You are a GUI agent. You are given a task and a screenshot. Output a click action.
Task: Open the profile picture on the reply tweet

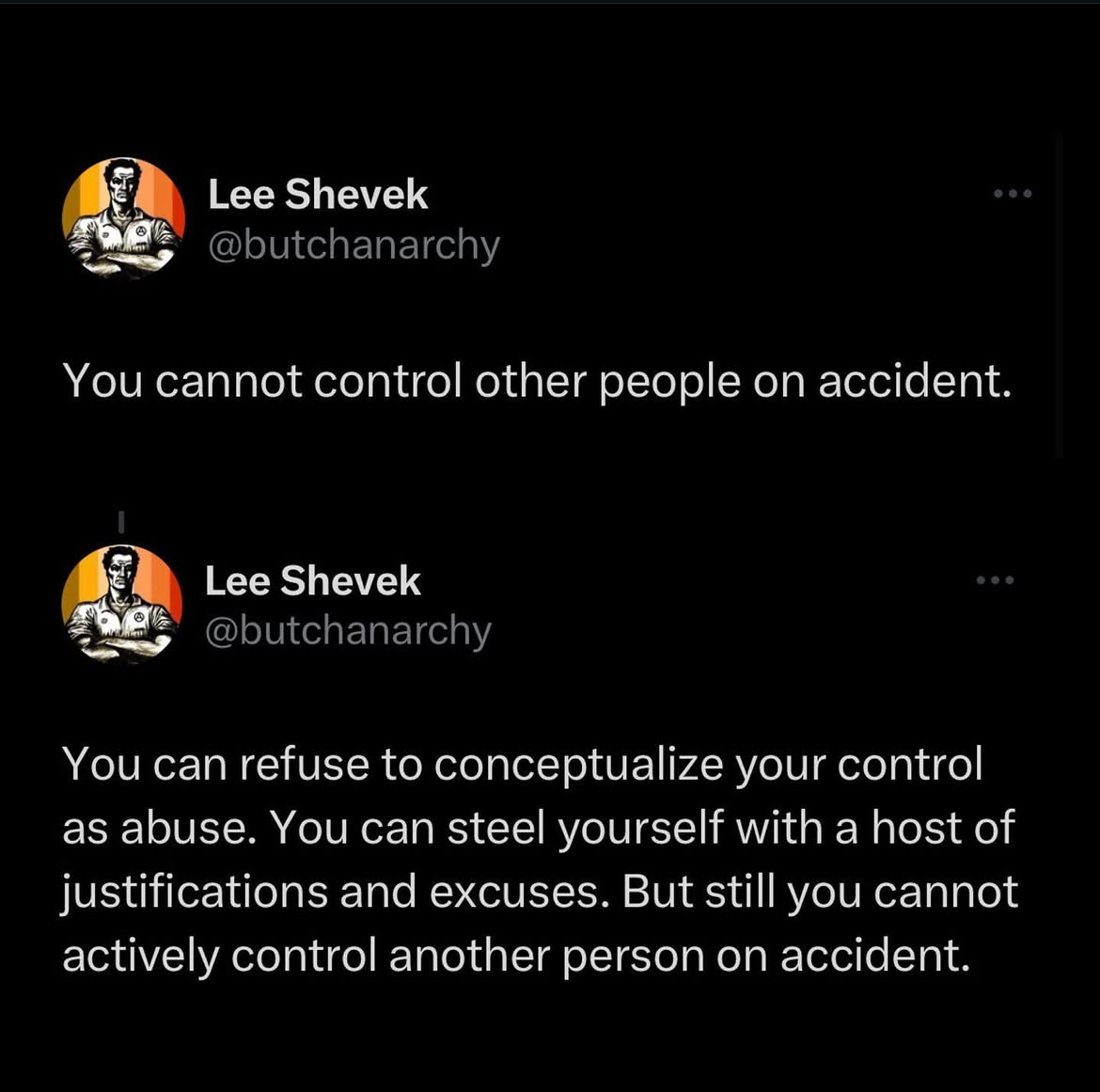point(122,604)
